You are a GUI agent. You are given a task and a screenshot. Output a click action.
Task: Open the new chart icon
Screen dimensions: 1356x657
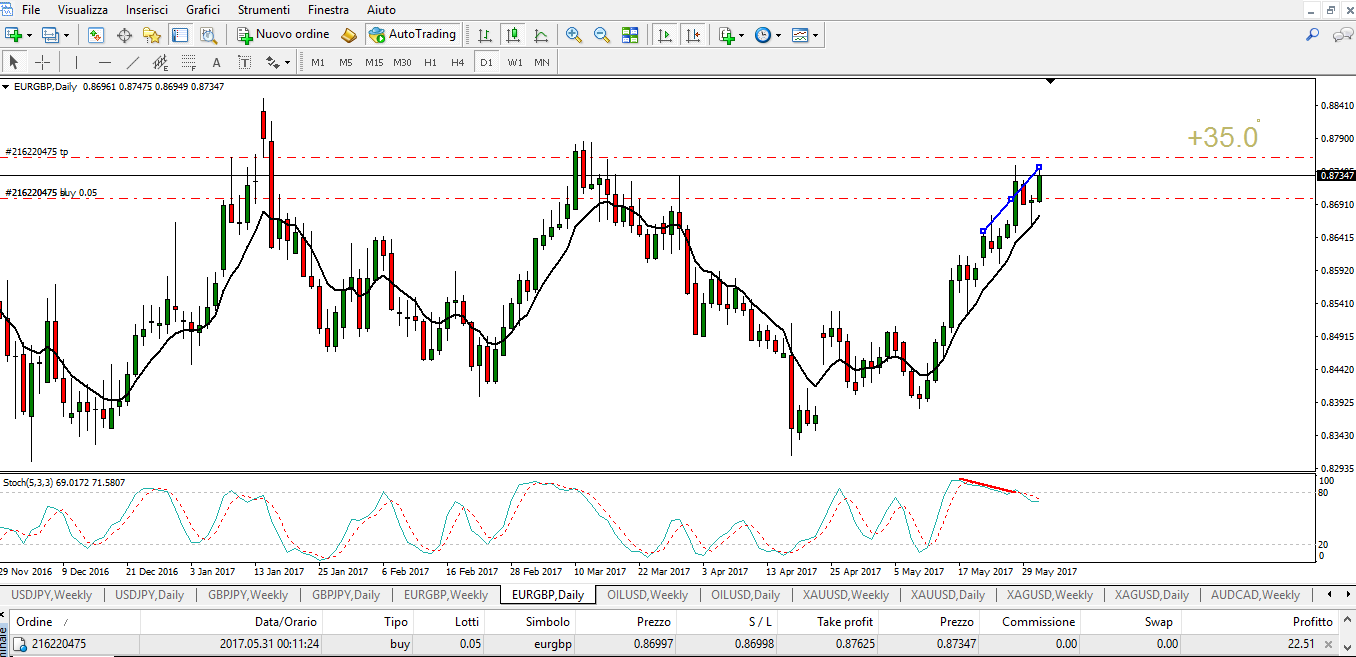point(14,35)
